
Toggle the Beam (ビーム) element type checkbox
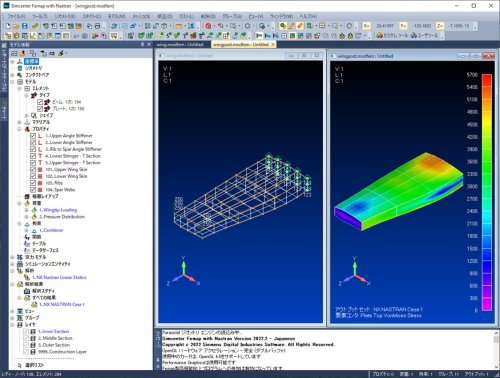(x=40, y=102)
